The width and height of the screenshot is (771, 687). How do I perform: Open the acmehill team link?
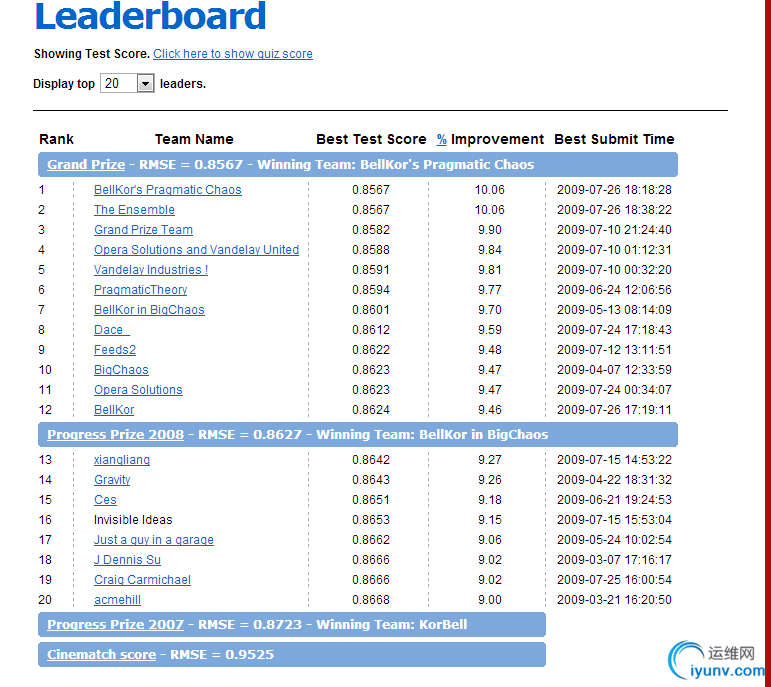pyautogui.click(x=118, y=600)
